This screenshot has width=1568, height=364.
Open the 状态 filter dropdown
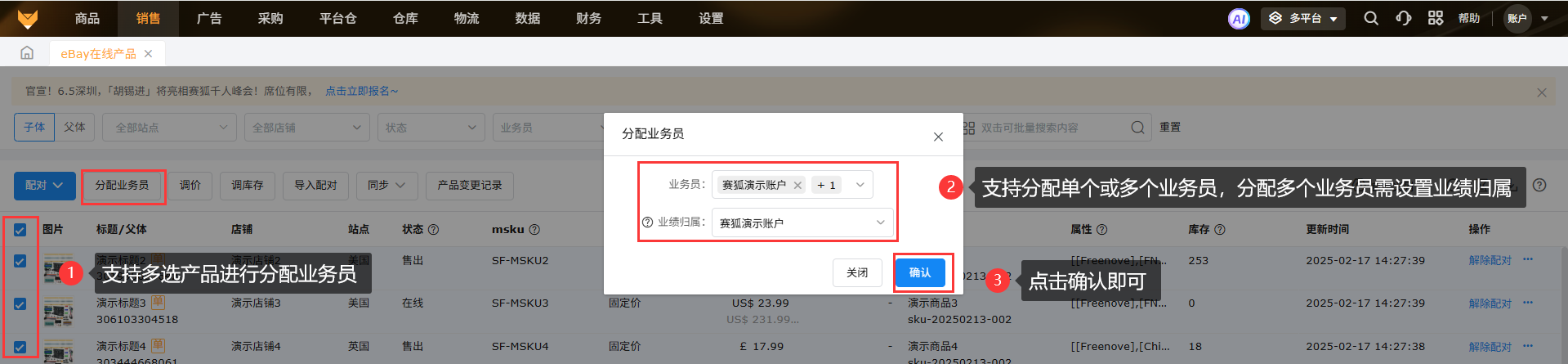(431, 128)
